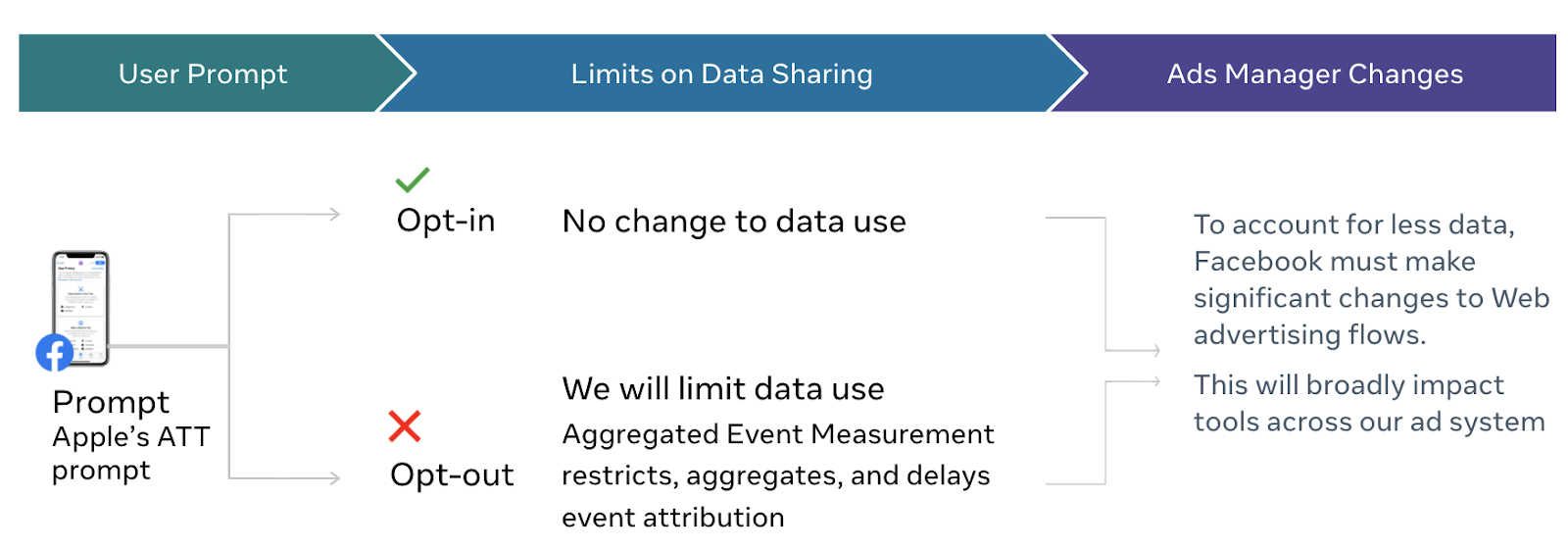1568x550 pixels.
Task: Click the Opt-in label
Action: point(446,221)
